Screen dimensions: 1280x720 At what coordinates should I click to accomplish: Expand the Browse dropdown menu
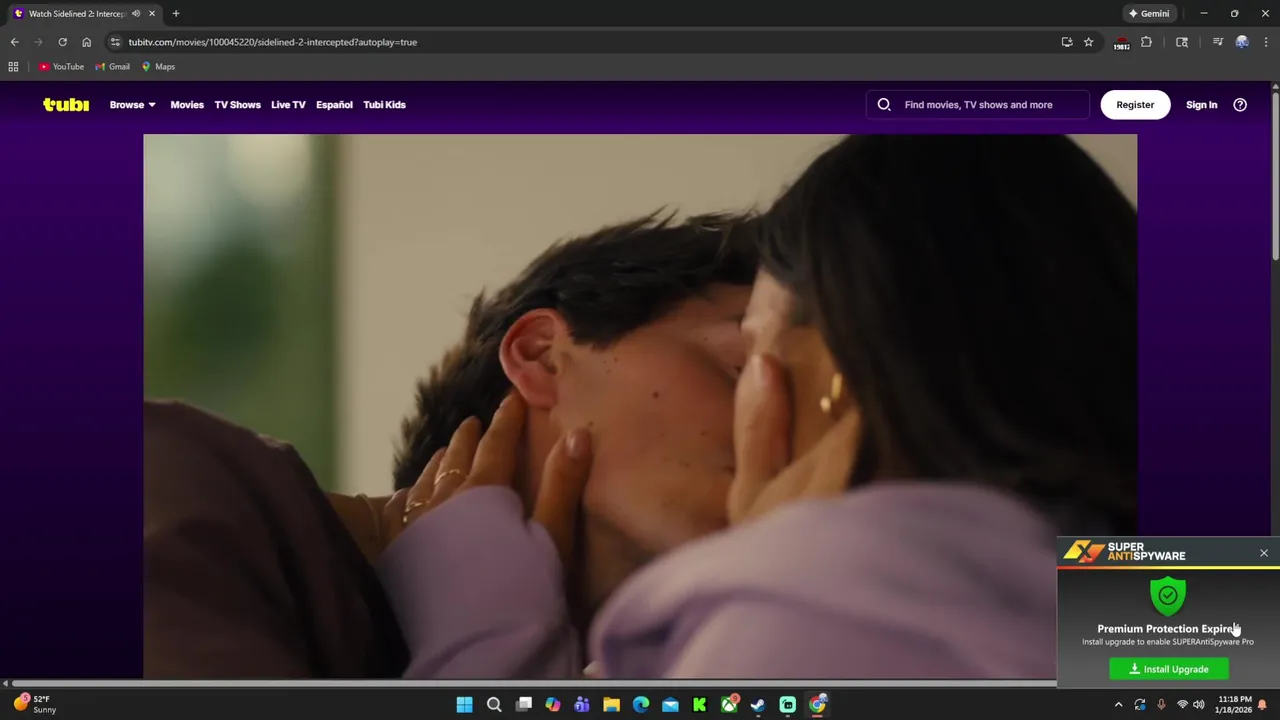[x=132, y=105]
